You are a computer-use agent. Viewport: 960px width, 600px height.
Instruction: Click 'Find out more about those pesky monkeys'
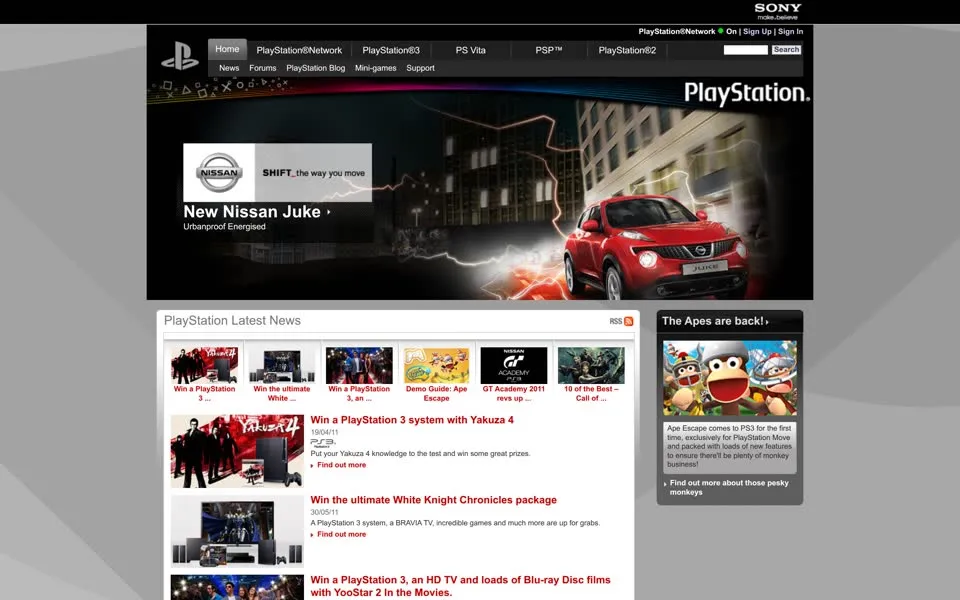click(729, 487)
